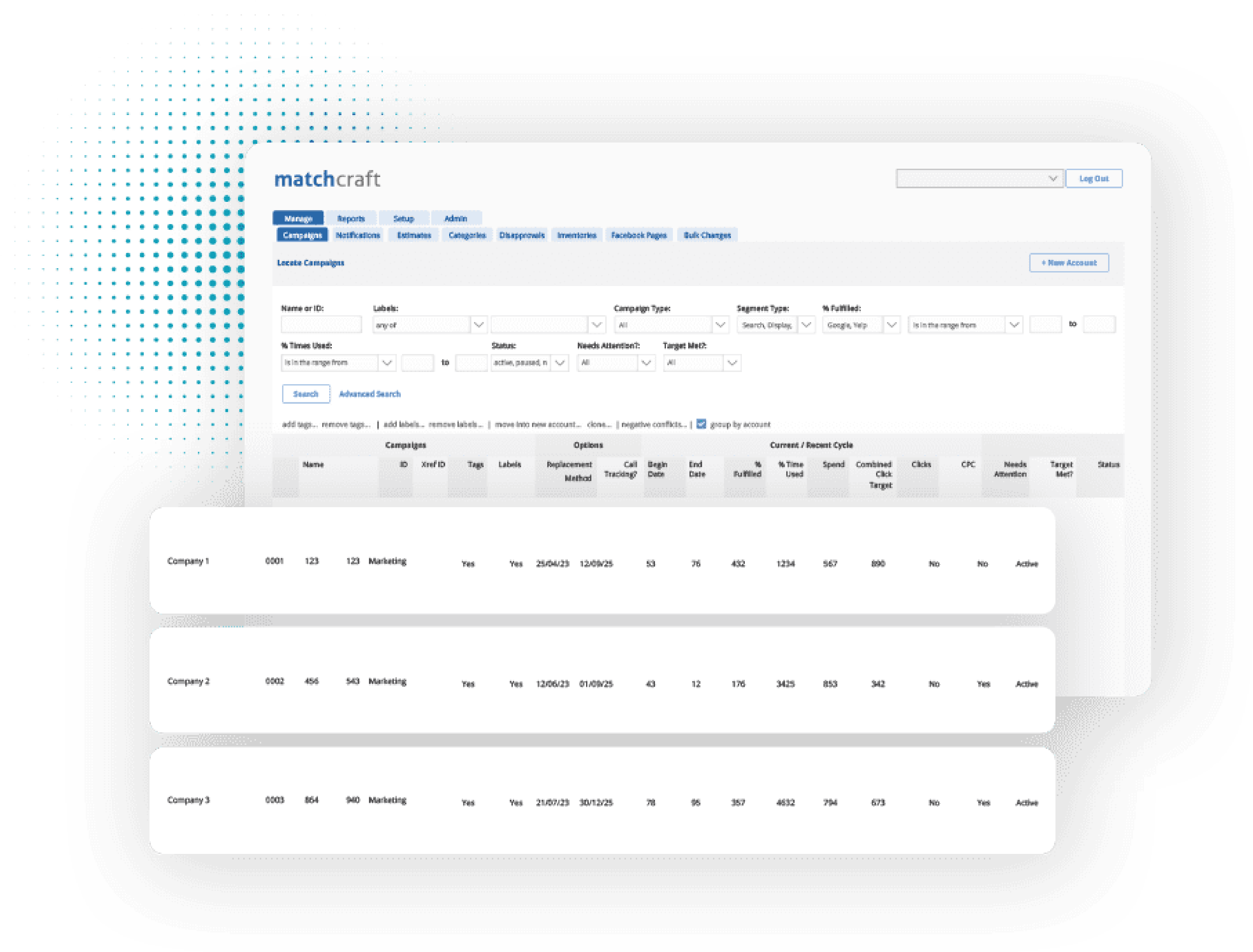Open the Needs Attention dropdown
Viewport: 1253px width, 952px height.
click(x=616, y=363)
